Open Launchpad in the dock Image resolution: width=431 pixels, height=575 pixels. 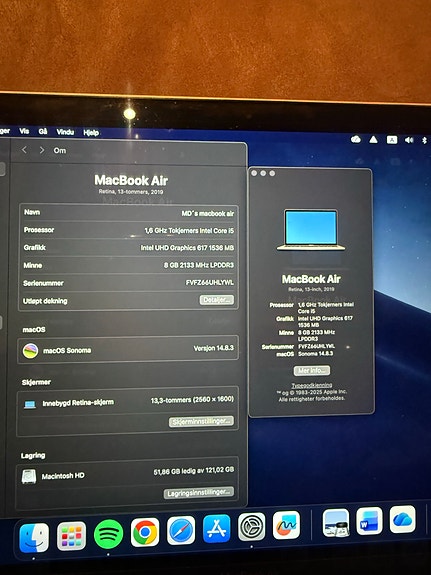click(71, 536)
